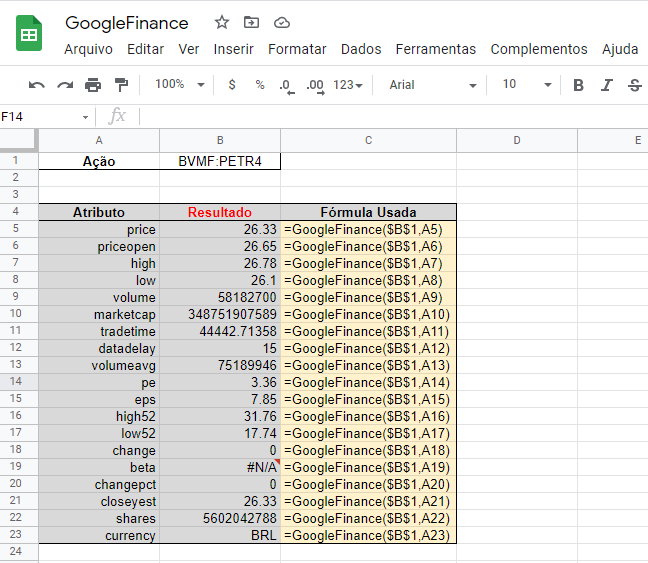Open the Arquivo menu
Viewport: 648px width, 563px height.
(88, 49)
